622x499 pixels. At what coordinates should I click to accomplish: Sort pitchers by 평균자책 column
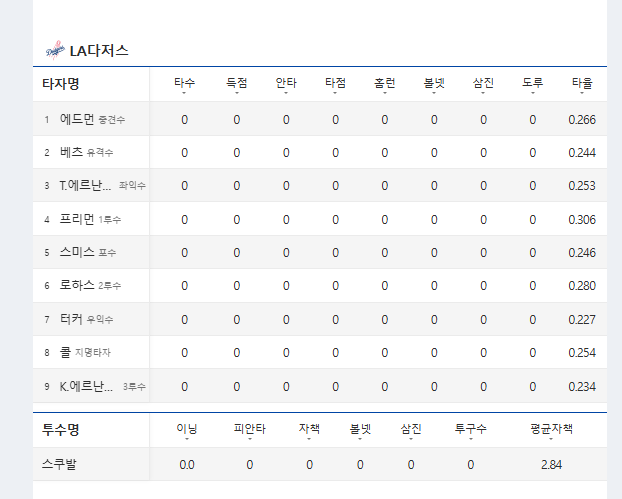551,430
